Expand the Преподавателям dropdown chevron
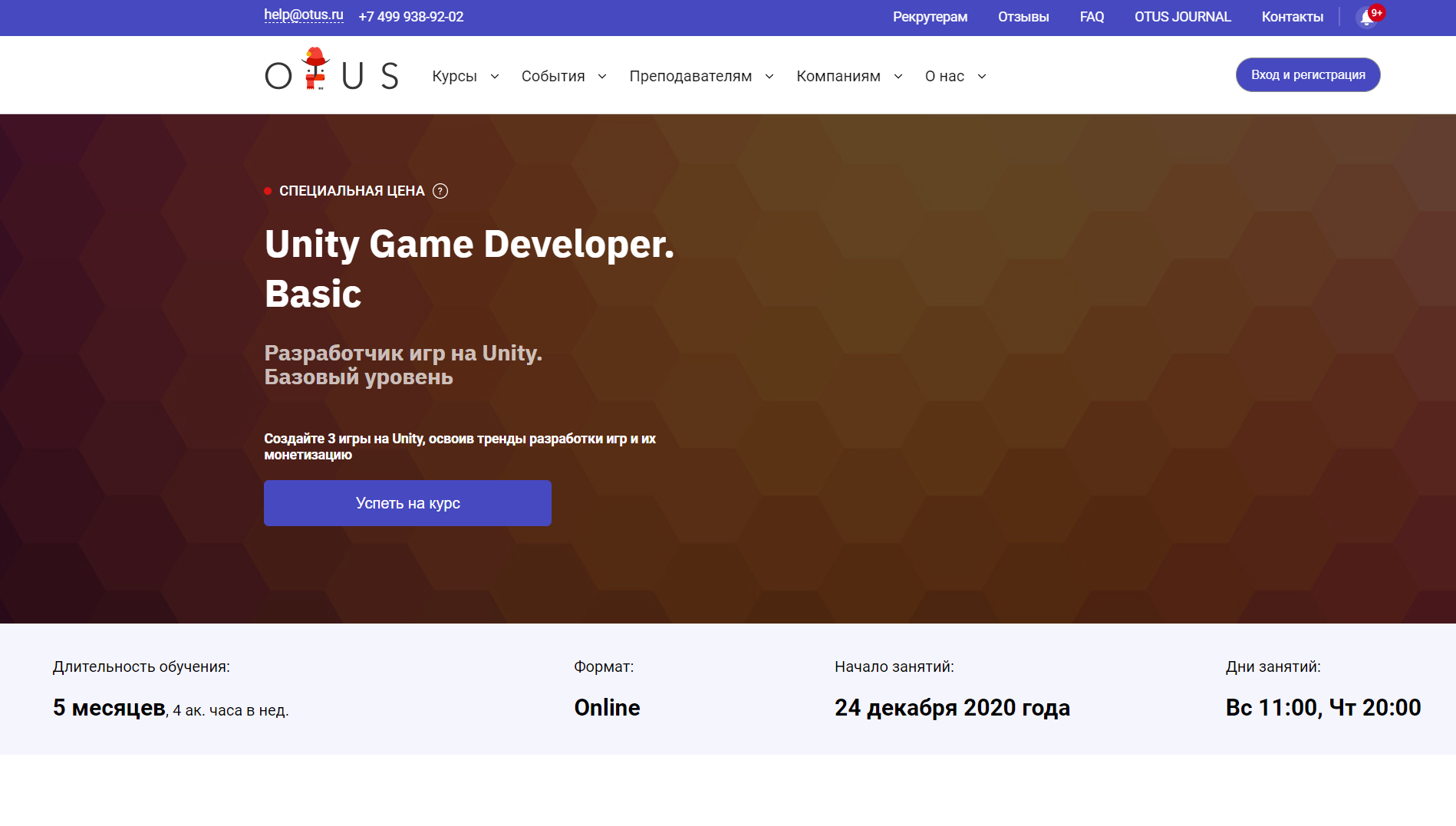Screen dimensions: 1456x826 (x=769, y=77)
